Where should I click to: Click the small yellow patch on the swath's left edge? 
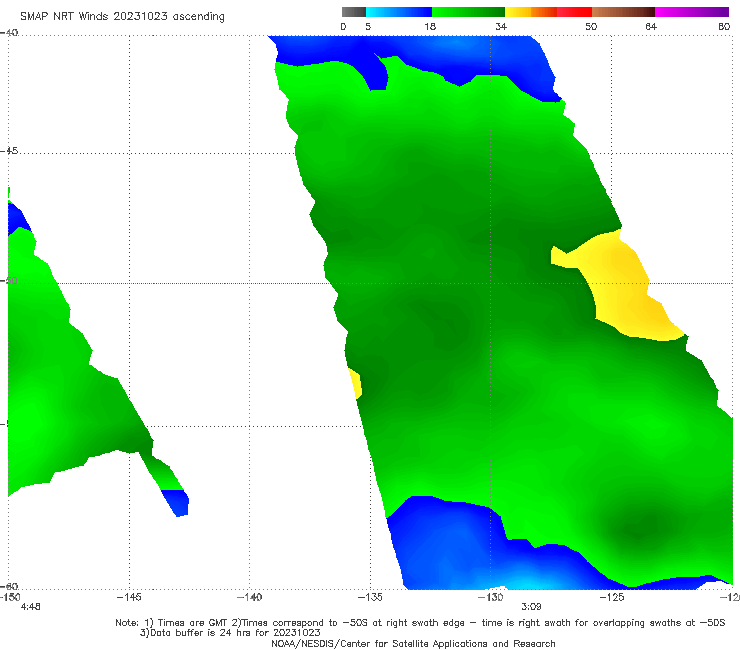[355, 383]
